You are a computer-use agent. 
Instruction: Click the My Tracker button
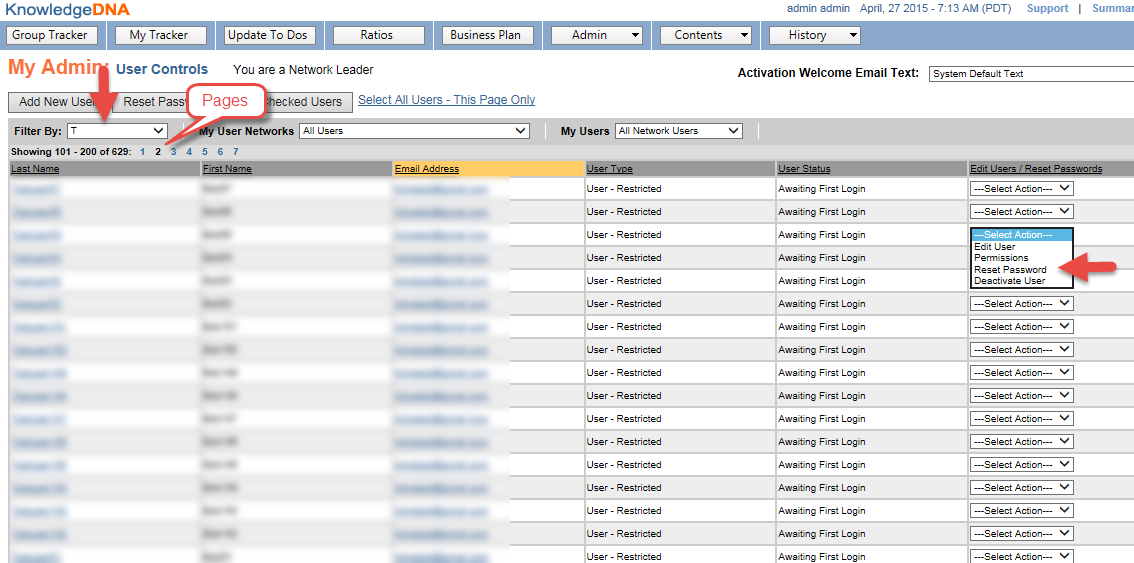(x=159, y=35)
